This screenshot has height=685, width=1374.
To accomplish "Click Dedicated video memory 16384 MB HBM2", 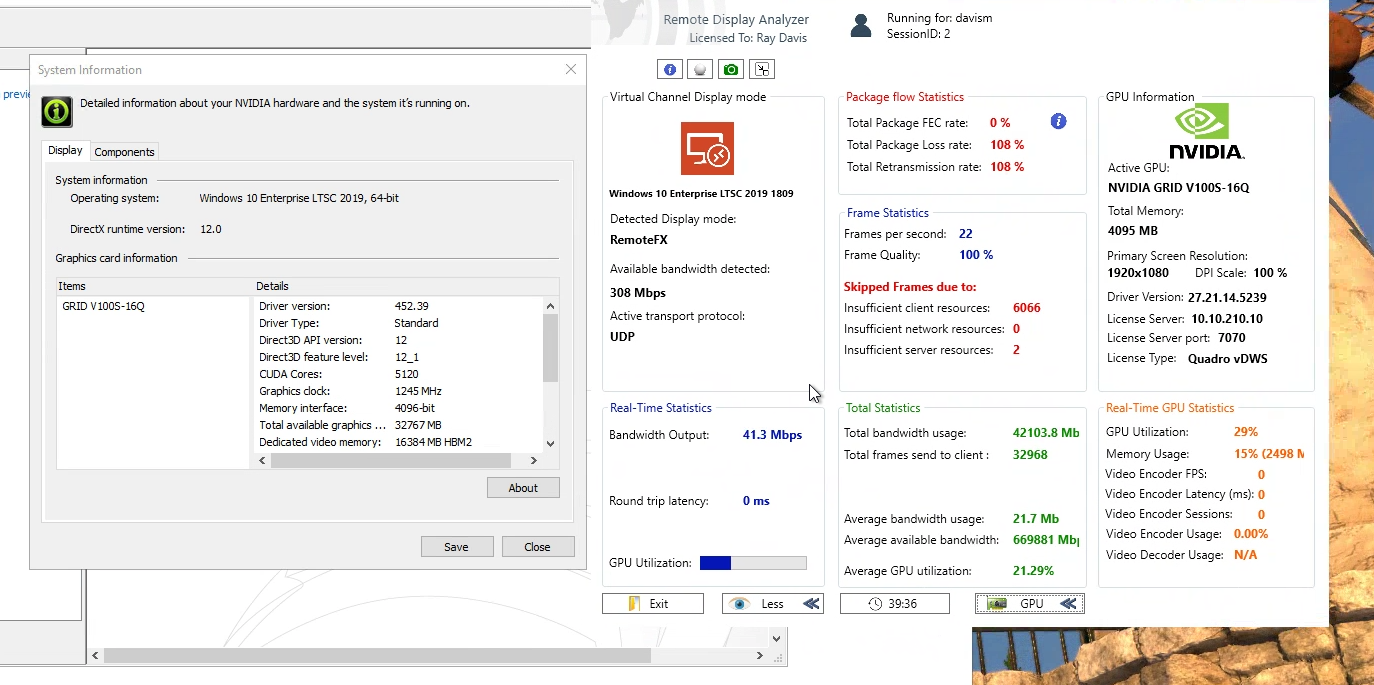I will tap(433, 442).
